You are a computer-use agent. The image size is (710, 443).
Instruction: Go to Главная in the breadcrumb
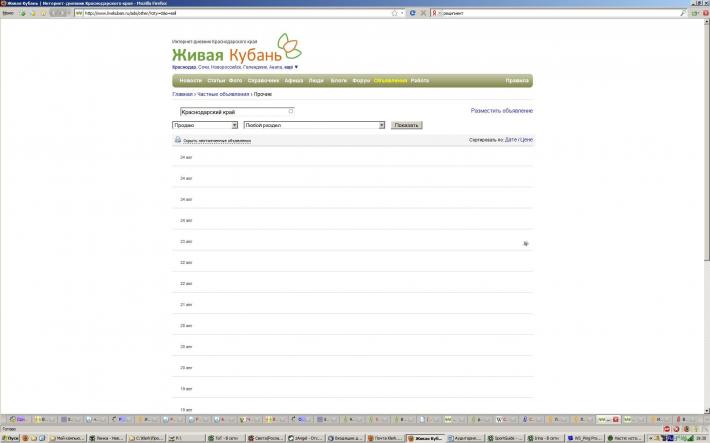pyautogui.click(x=182, y=94)
